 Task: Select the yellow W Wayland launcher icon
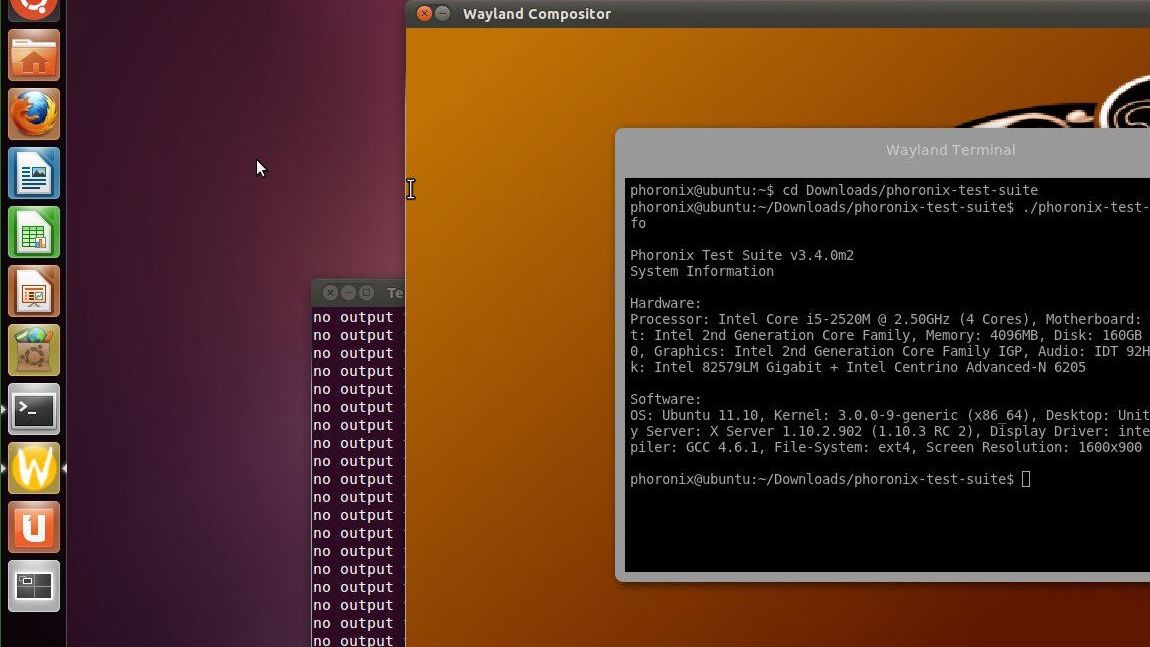tap(34, 468)
